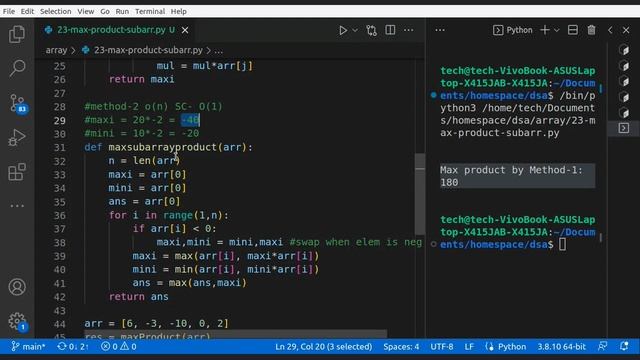Image resolution: width=640 pixels, height=360 pixels.
Task: Kill terminal with trash icon
Action: pos(591,30)
